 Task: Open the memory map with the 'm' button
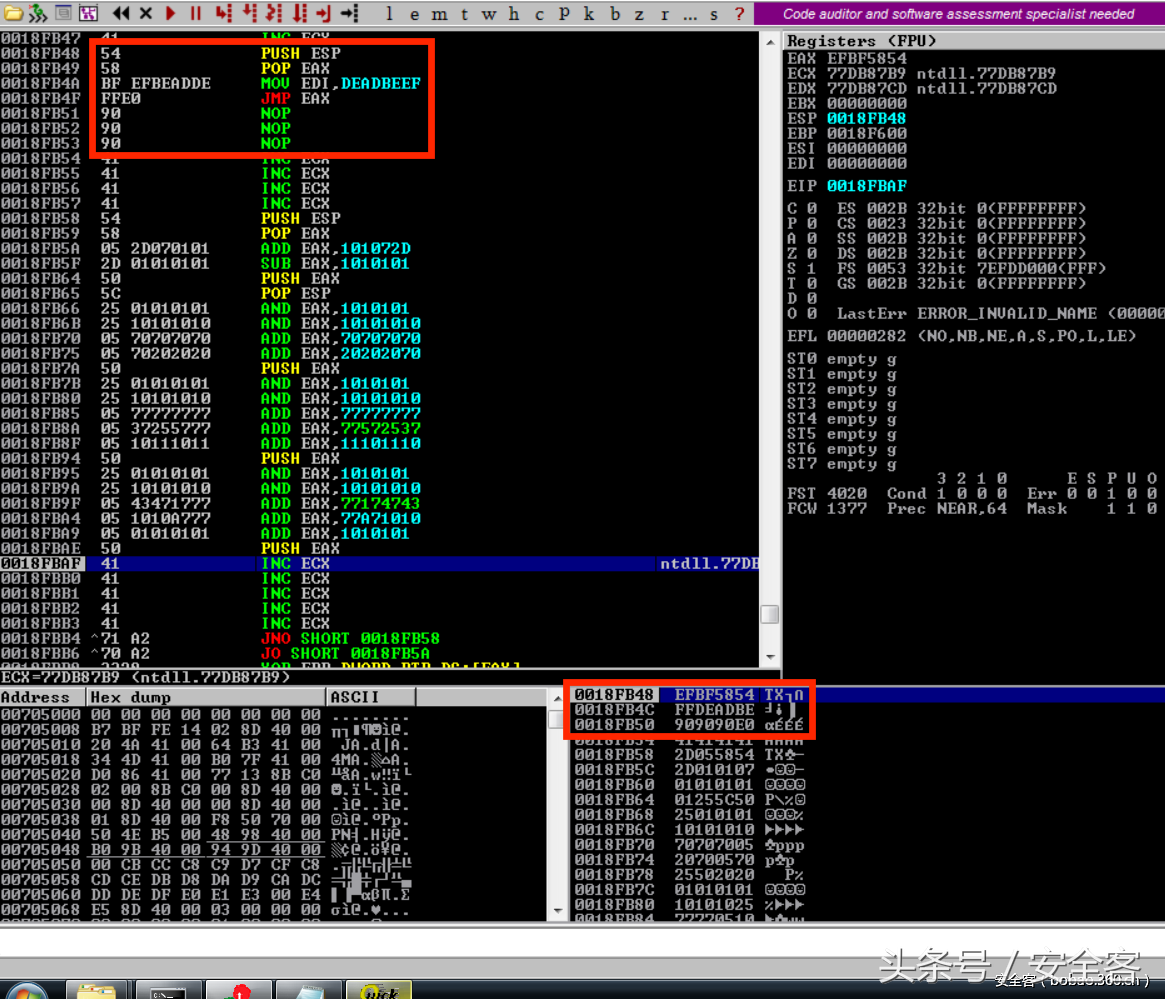click(440, 13)
